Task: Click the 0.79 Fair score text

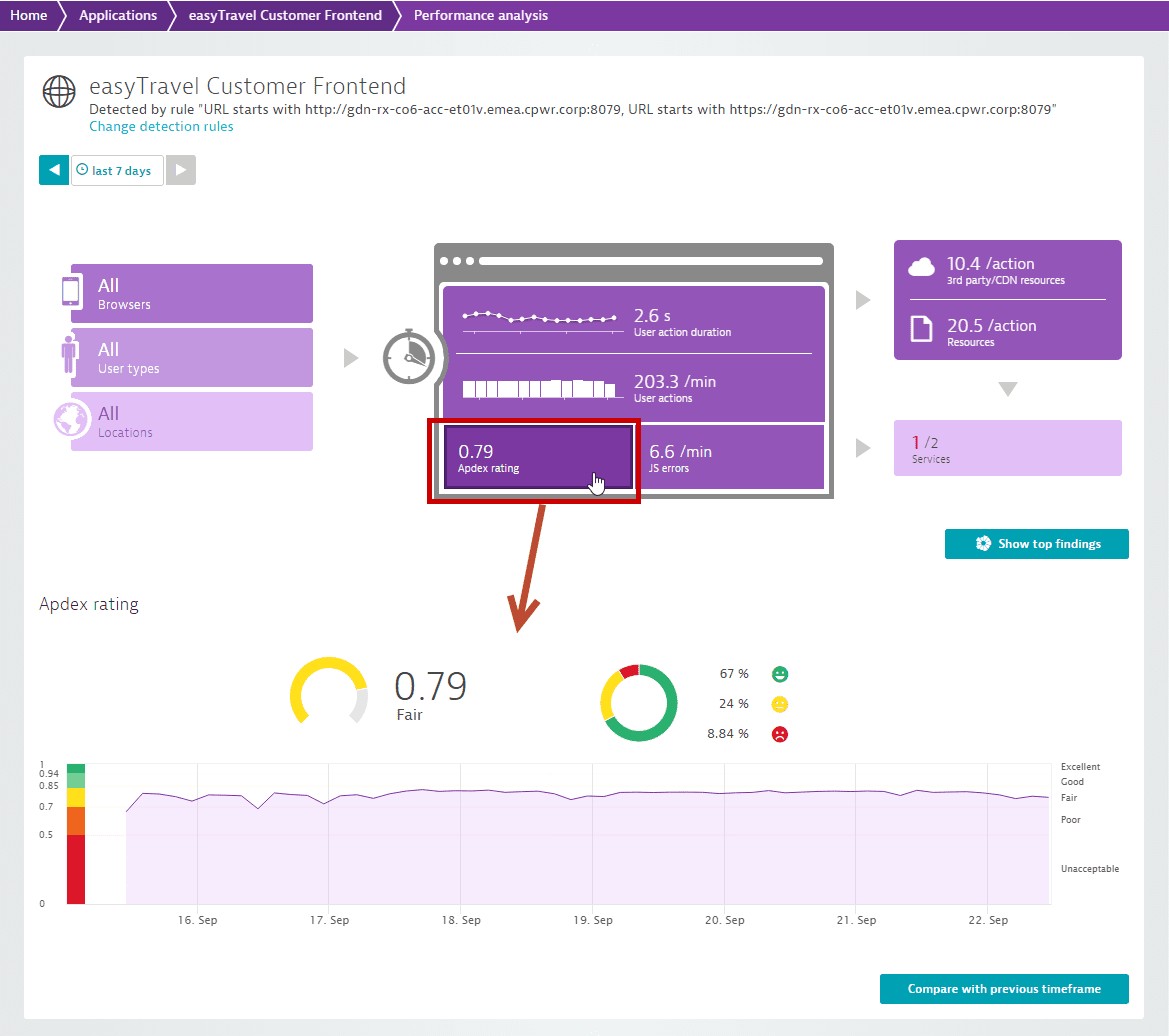Action: click(x=430, y=695)
